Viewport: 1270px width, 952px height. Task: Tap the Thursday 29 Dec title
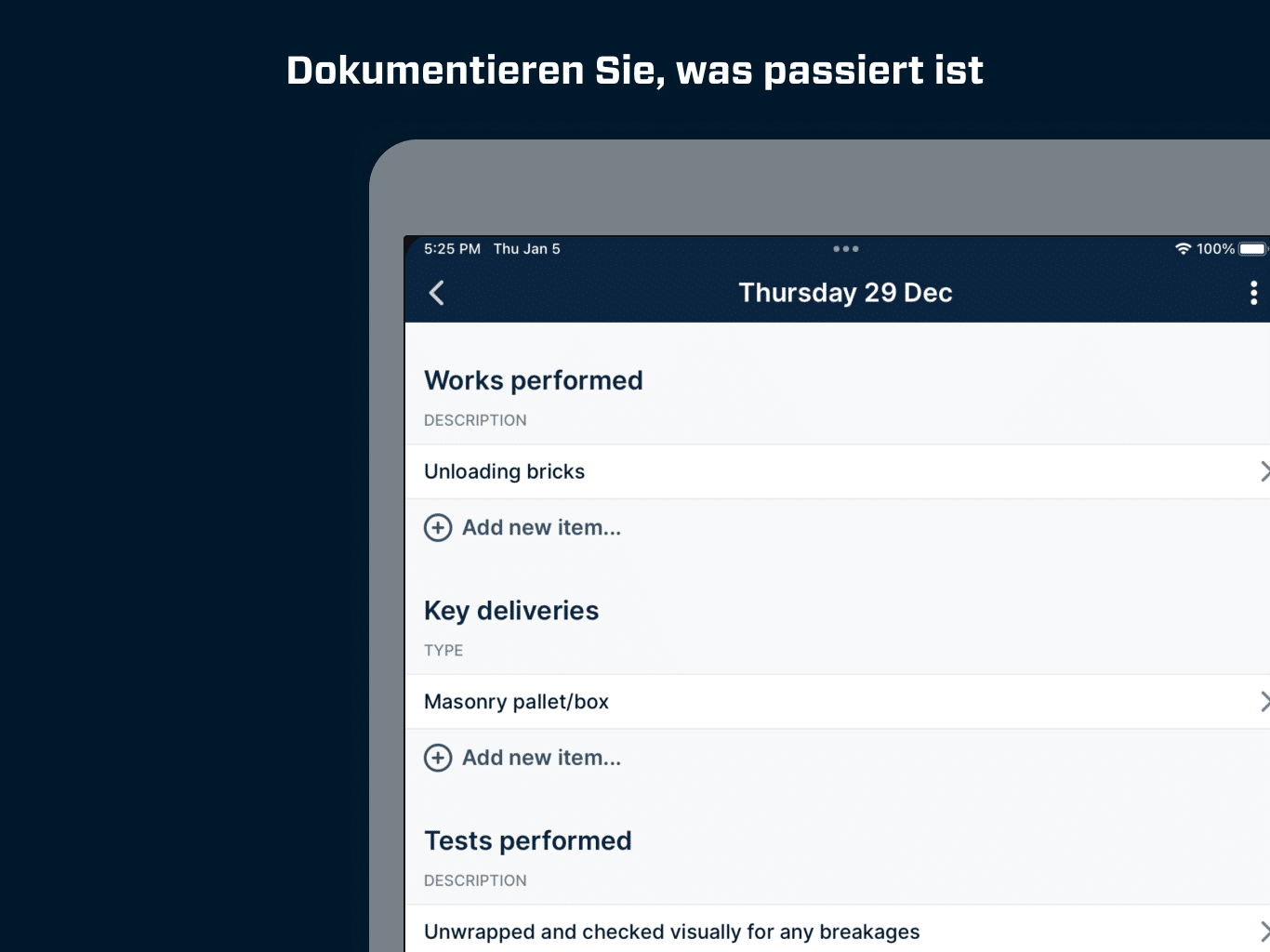[x=845, y=293]
